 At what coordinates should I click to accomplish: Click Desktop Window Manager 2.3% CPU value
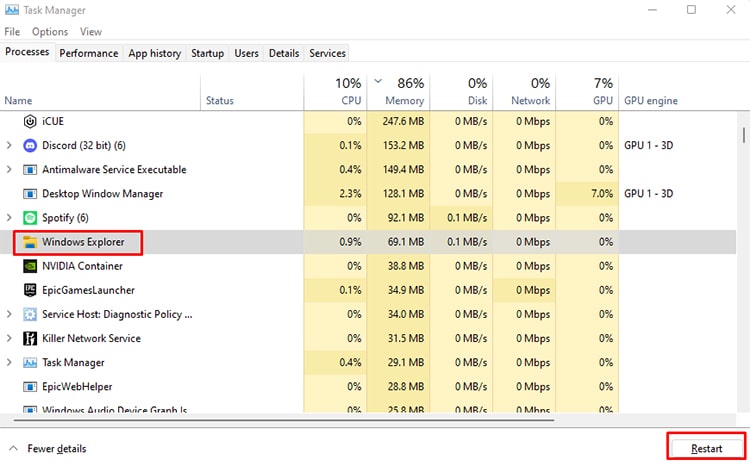tap(350, 194)
